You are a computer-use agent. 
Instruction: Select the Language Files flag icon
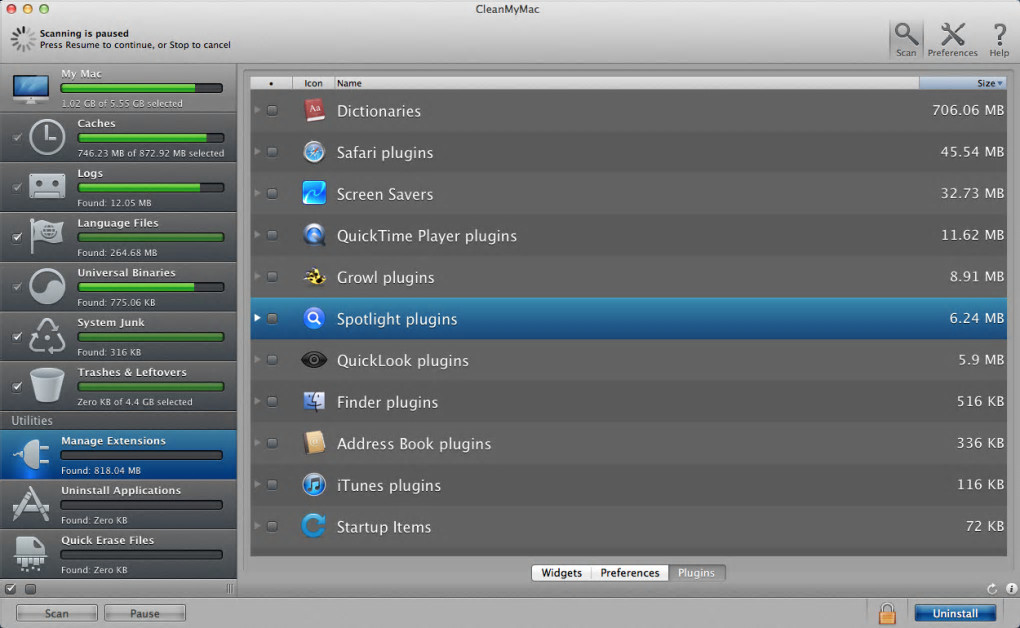(47, 237)
